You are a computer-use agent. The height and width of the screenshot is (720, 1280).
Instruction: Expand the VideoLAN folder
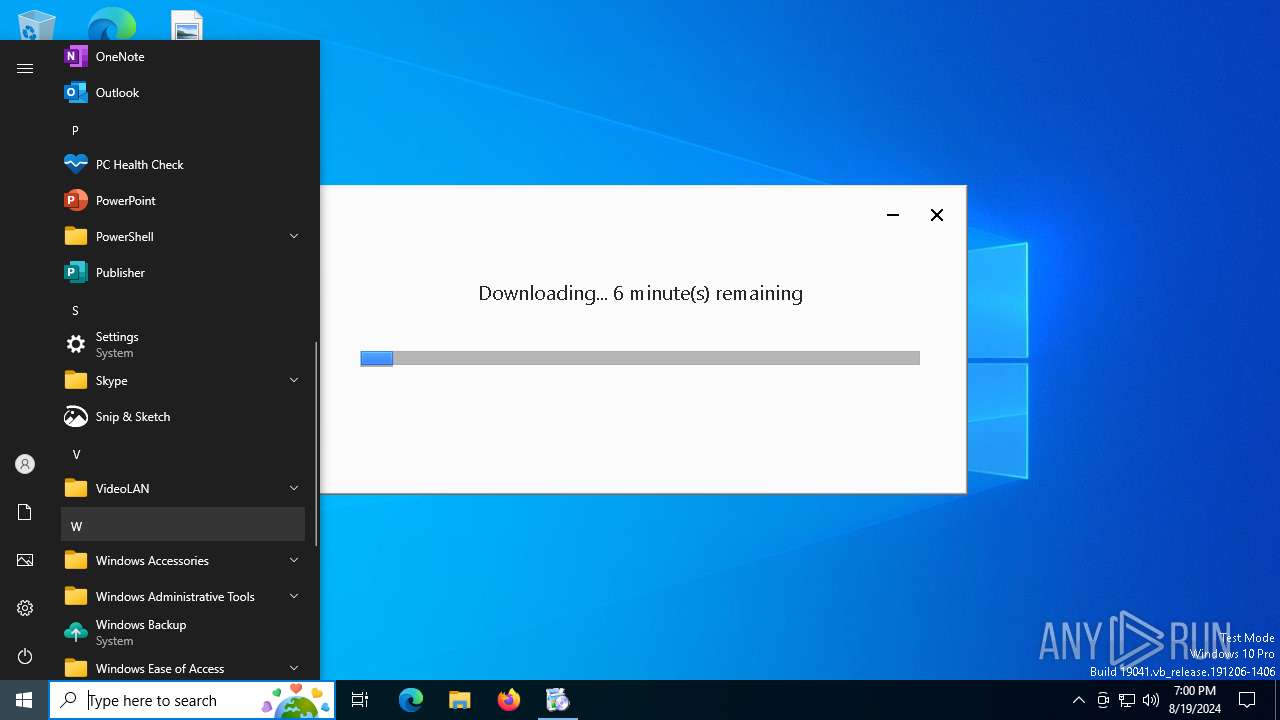(183, 489)
